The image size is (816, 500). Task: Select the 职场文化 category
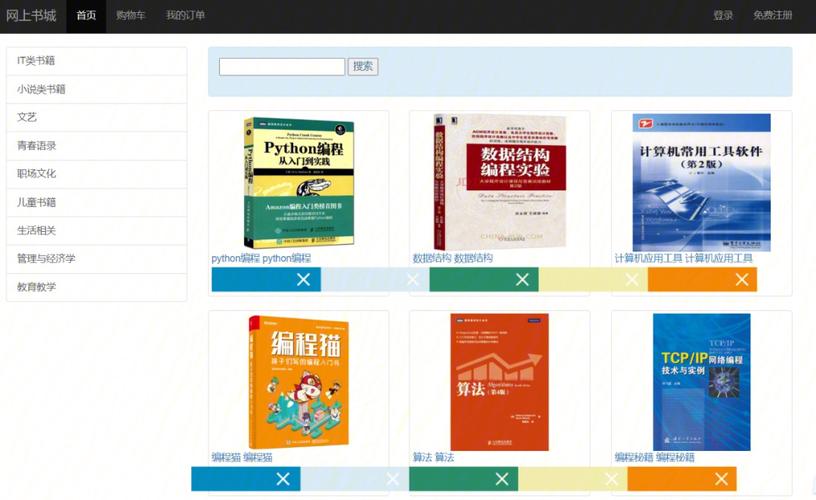pos(96,174)
